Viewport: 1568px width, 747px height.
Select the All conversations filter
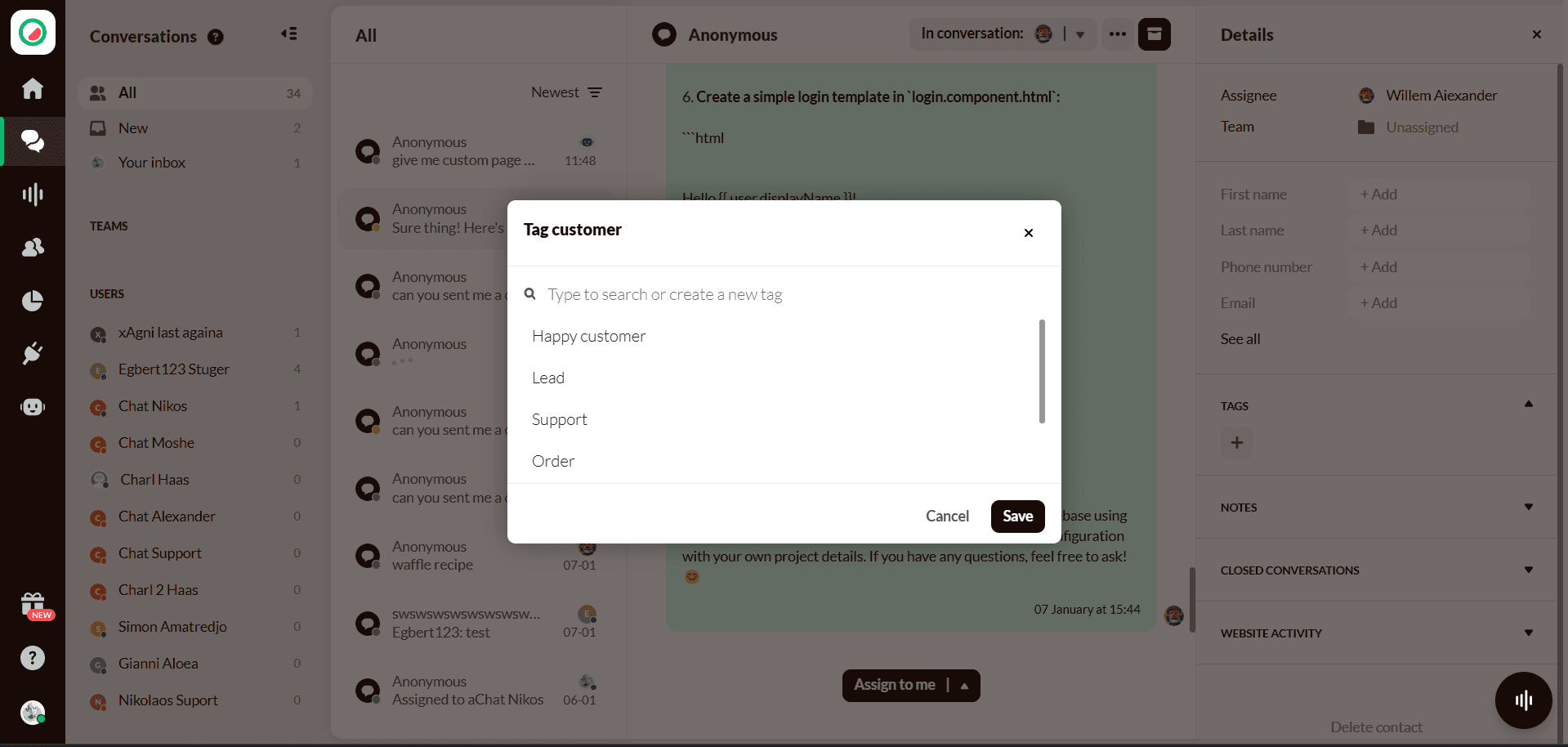point(195,93)
